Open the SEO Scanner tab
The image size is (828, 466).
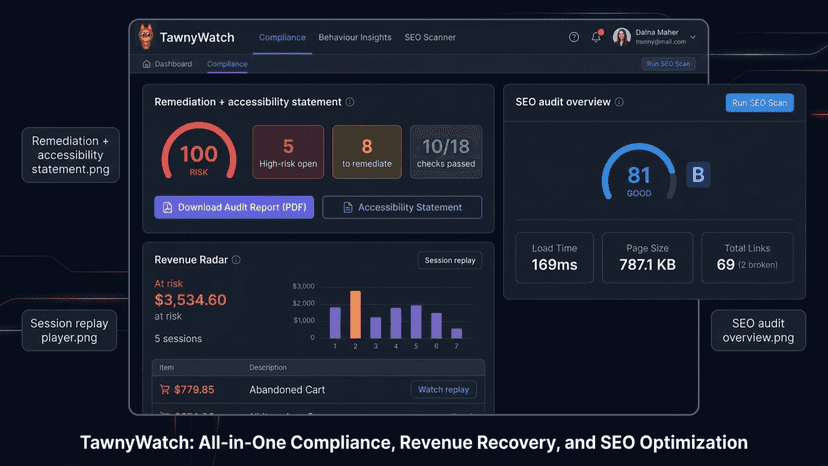click(430, 38)
